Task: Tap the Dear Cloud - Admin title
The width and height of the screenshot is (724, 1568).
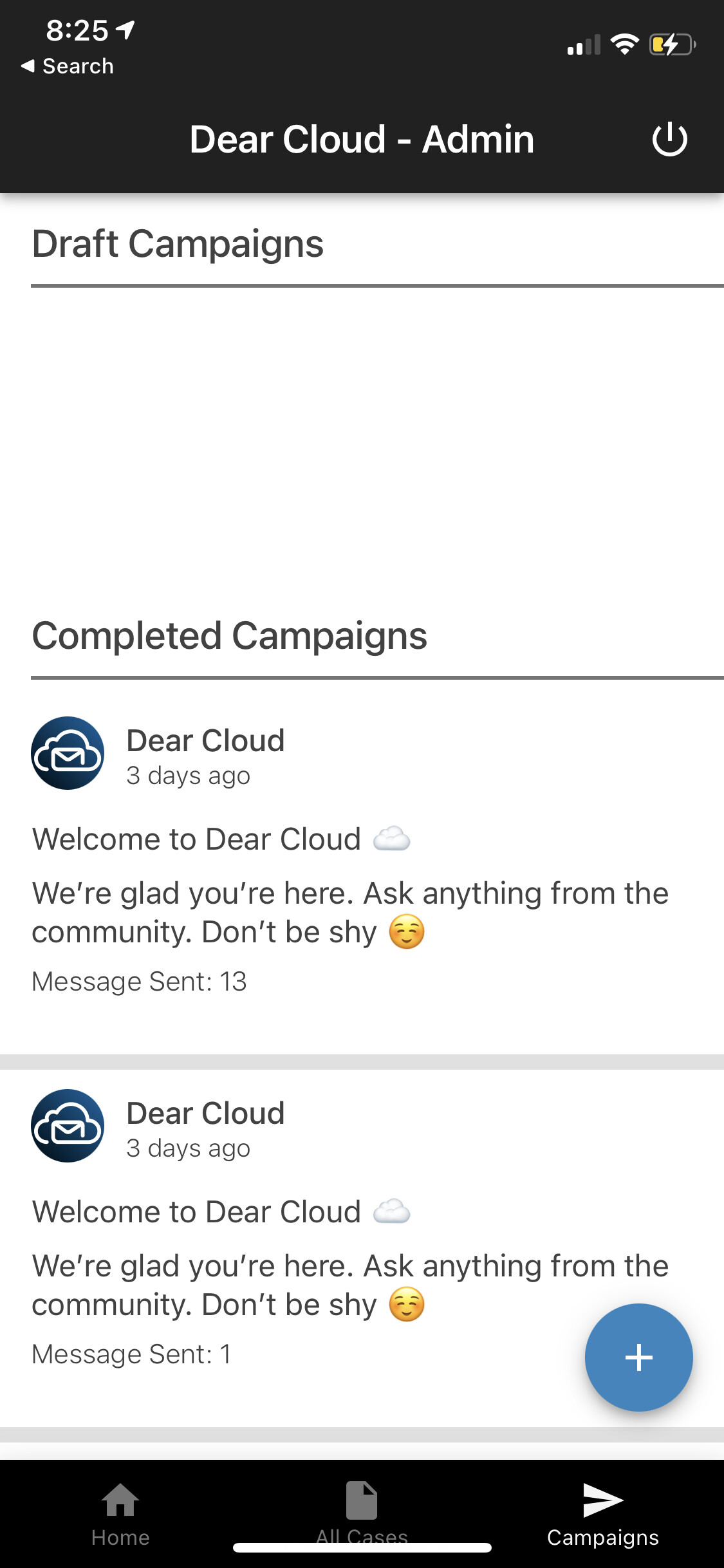Action: pyautogui.click(x=362, y=138)
